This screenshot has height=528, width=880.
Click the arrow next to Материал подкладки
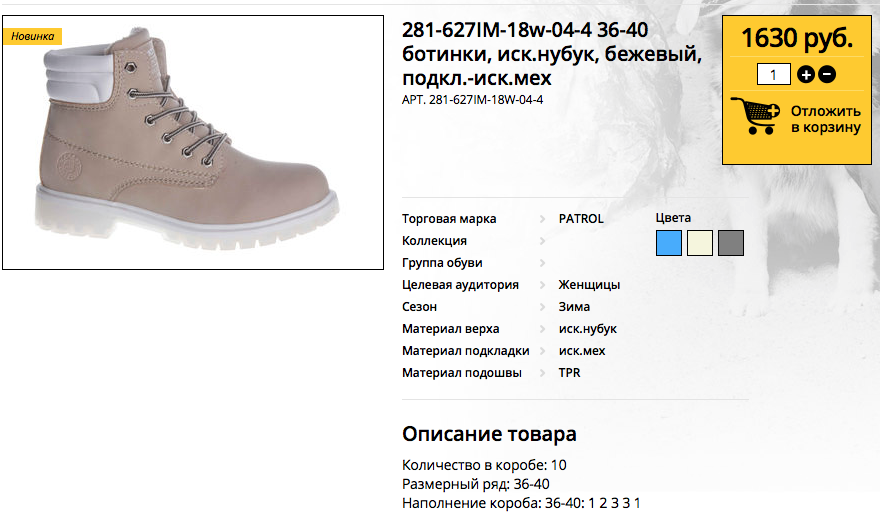[542, 351]
